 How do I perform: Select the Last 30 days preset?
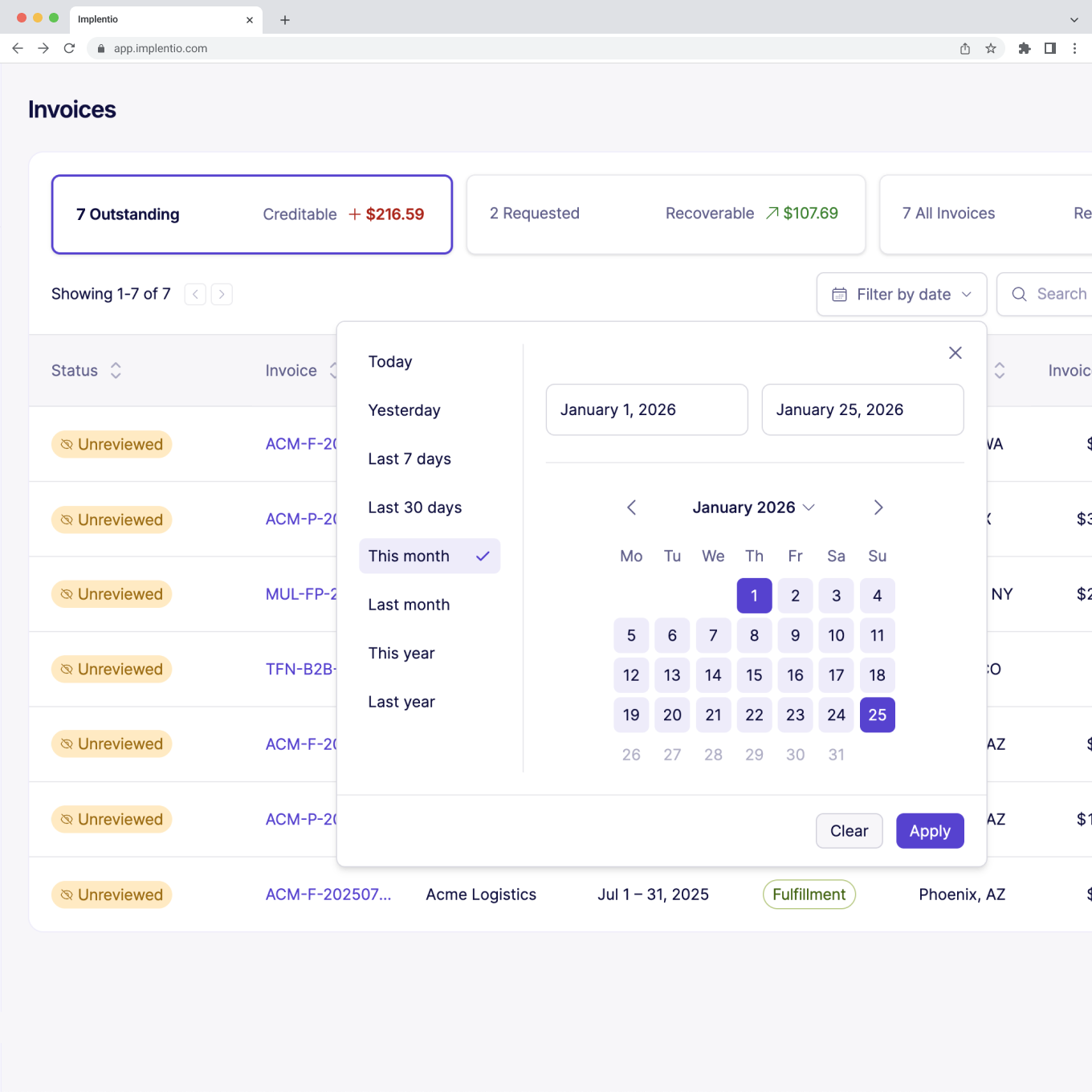pos(414,507)
